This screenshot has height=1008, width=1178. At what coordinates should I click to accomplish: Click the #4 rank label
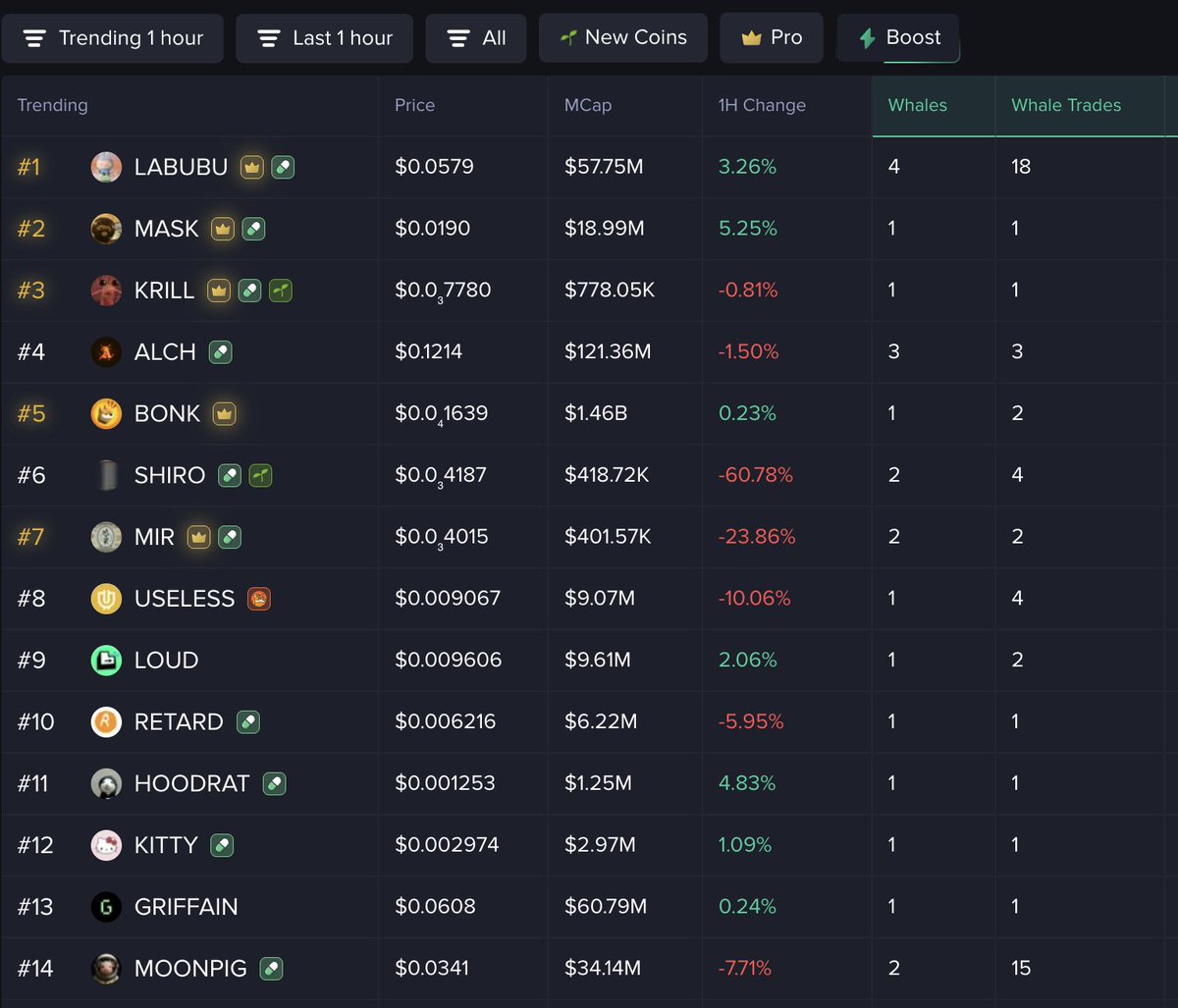click(x=31, y=351)
